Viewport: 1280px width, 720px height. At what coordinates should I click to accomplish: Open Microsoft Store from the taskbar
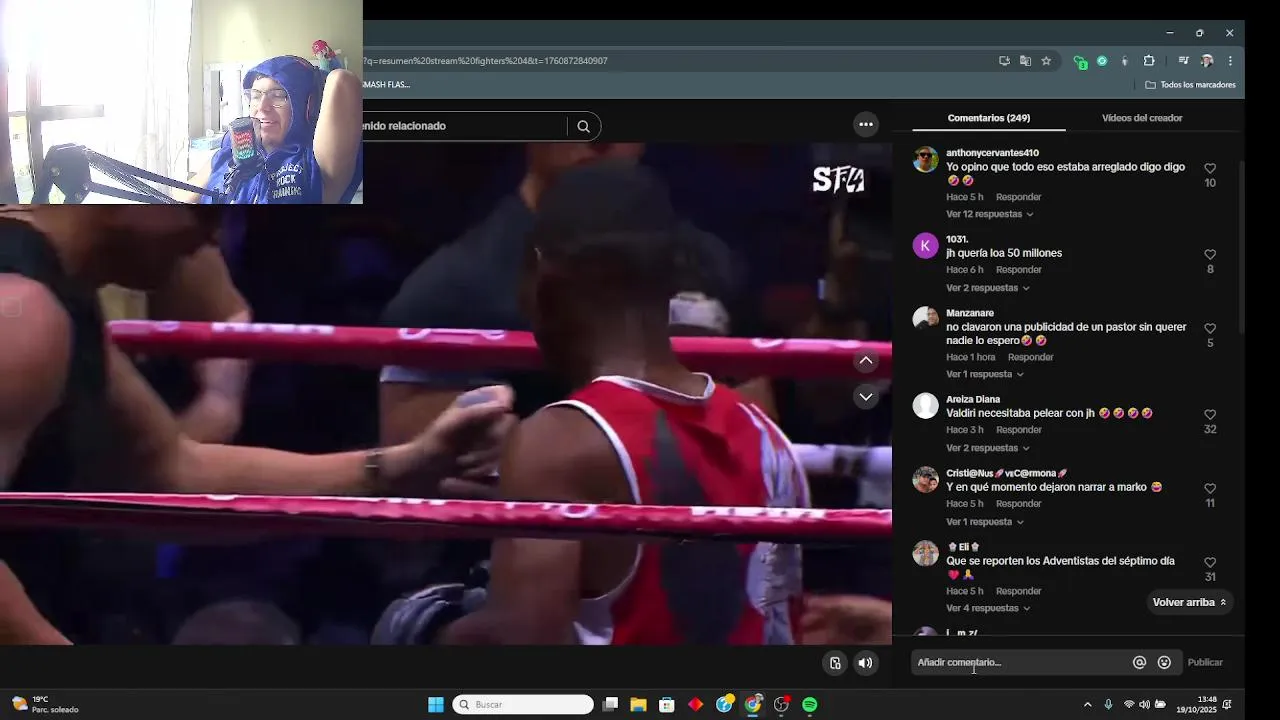(x=667, y=705)
